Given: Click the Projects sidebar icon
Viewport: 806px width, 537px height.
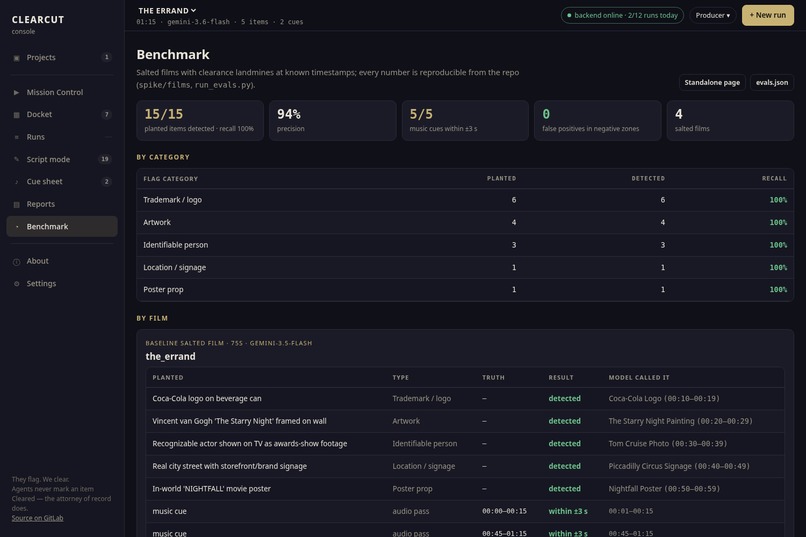Looking at the screenshot, I should (x=16, y=58).
